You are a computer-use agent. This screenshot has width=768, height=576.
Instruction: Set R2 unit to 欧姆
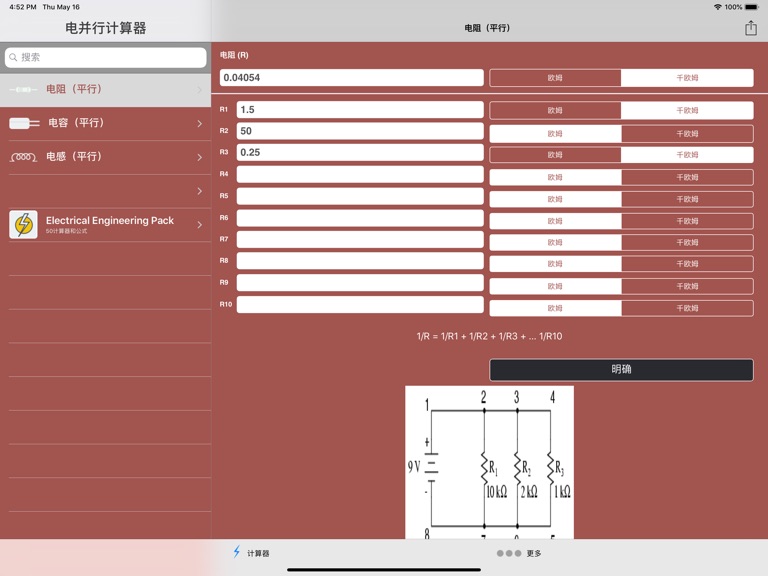coord(555,133)
